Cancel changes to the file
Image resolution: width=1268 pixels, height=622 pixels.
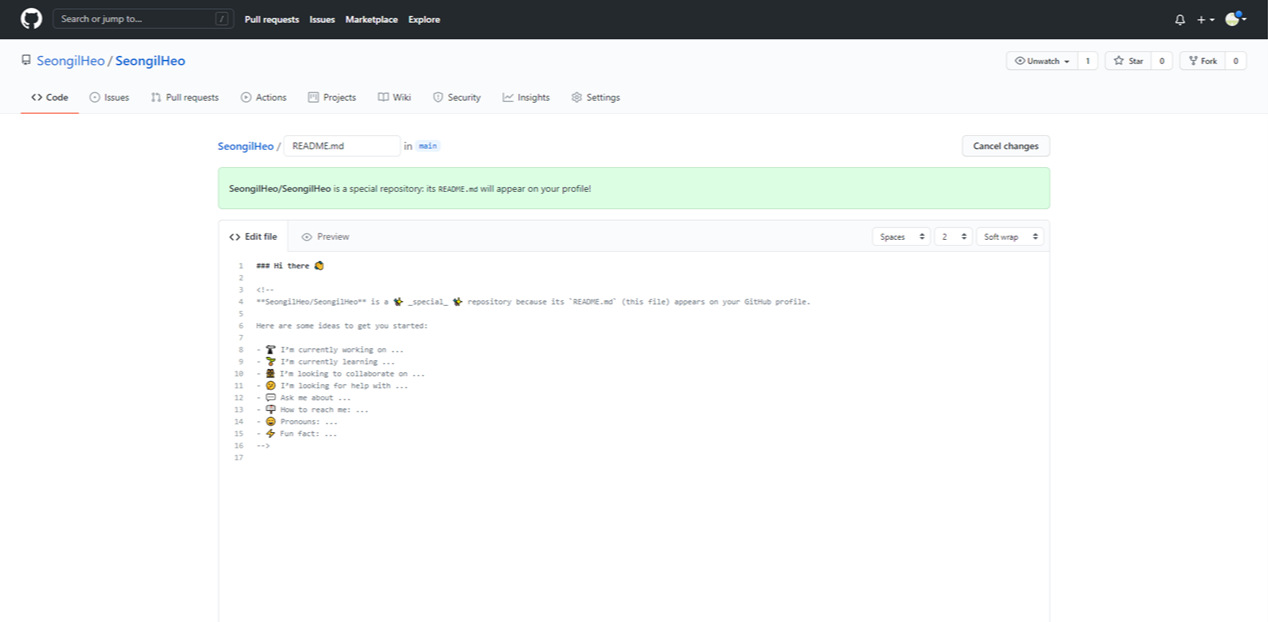pos(1006,146)
